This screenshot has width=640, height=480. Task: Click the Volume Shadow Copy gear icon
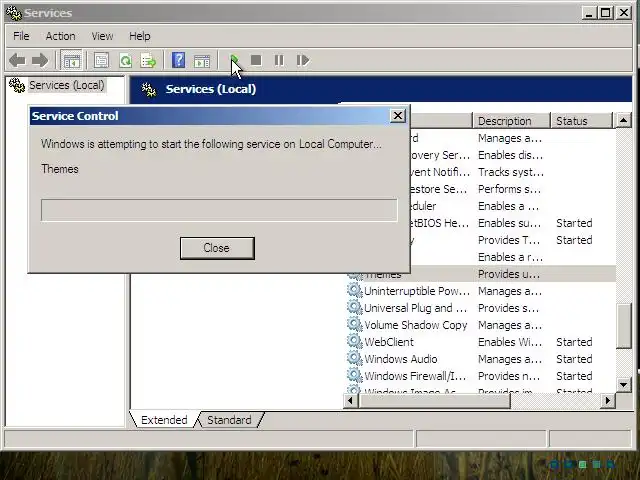pyautogui.click(x=354, y=325)
